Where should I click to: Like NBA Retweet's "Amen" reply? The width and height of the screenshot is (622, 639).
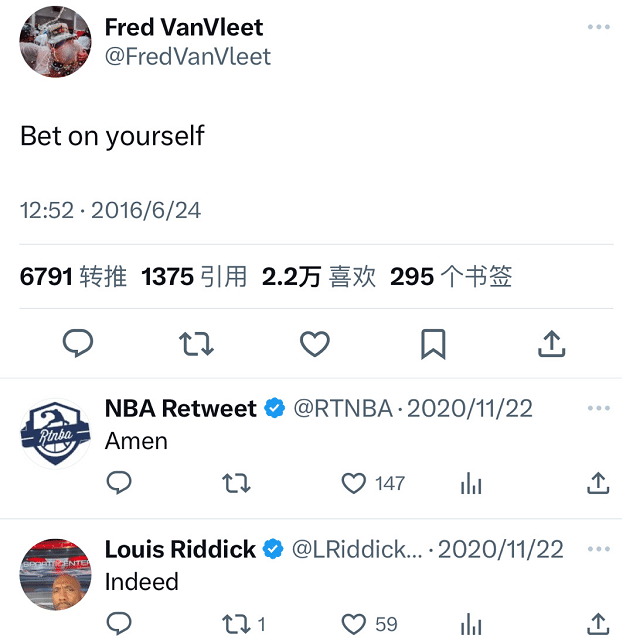coord(354,484)
